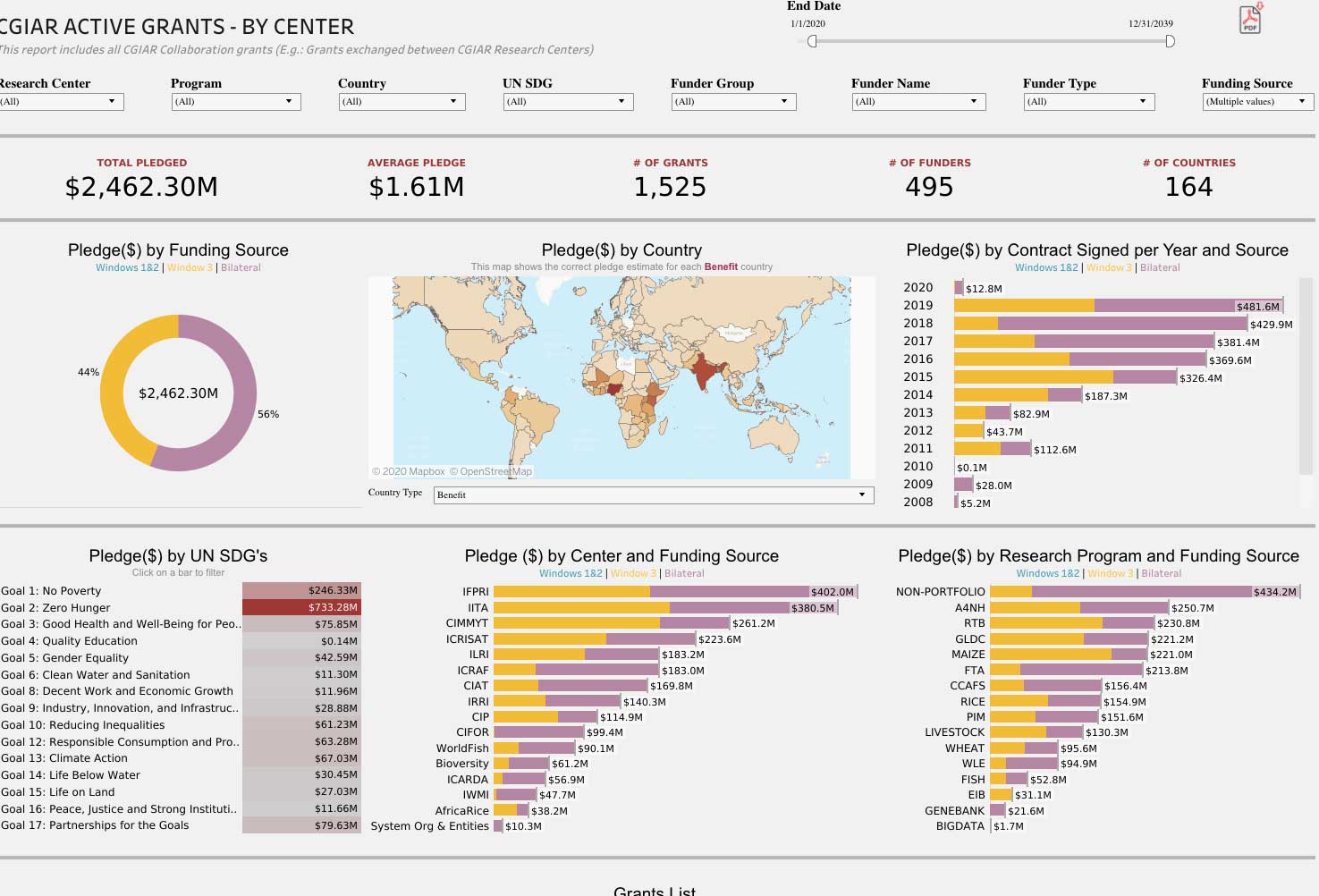Open the Funder Group filter dropdown

(x=786, y=101)
